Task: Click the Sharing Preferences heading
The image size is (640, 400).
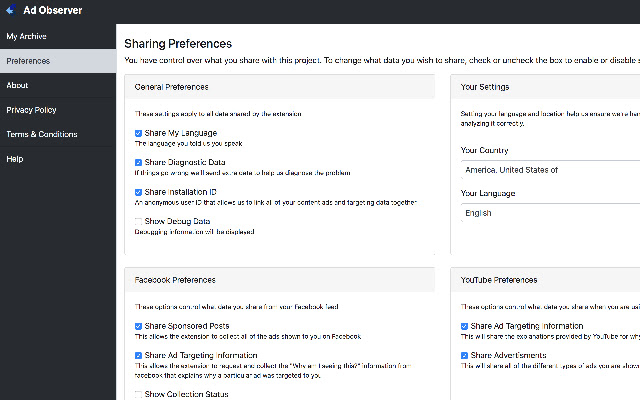Action: (x=178, y=44)
